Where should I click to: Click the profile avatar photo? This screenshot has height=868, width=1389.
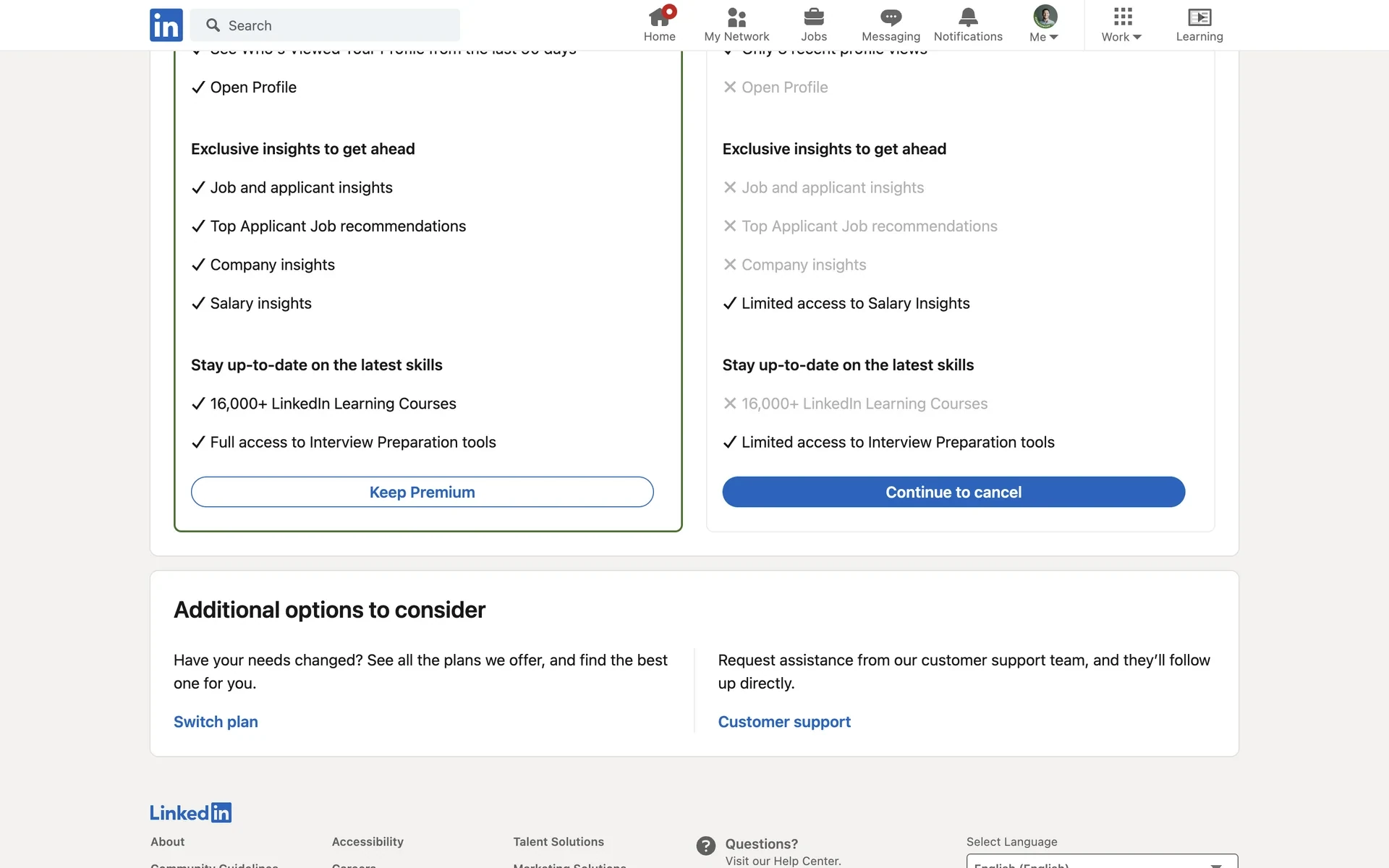(1045, 16)
